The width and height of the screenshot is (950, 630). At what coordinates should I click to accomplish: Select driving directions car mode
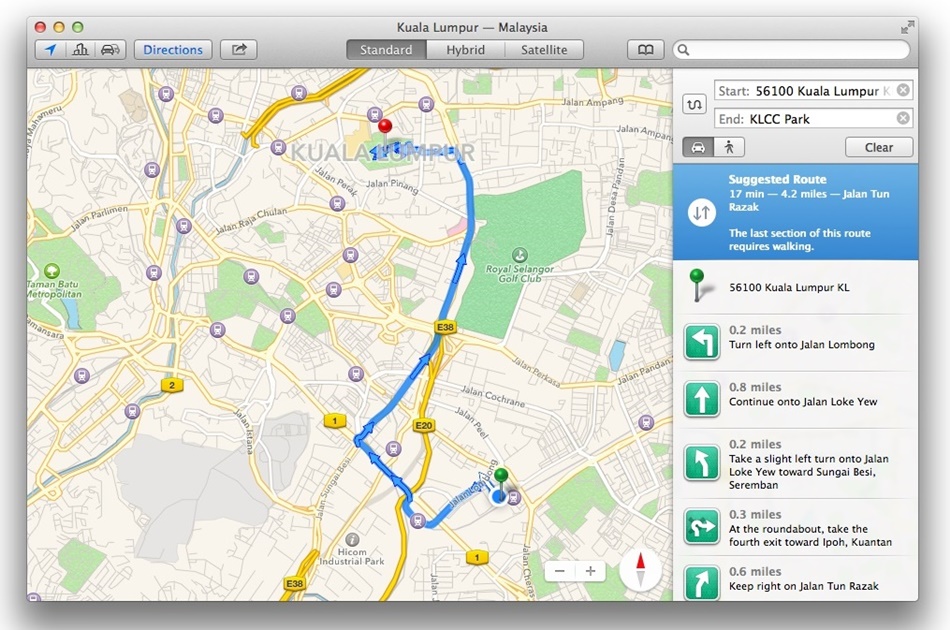pyautogui.click(x=698, y=147)
